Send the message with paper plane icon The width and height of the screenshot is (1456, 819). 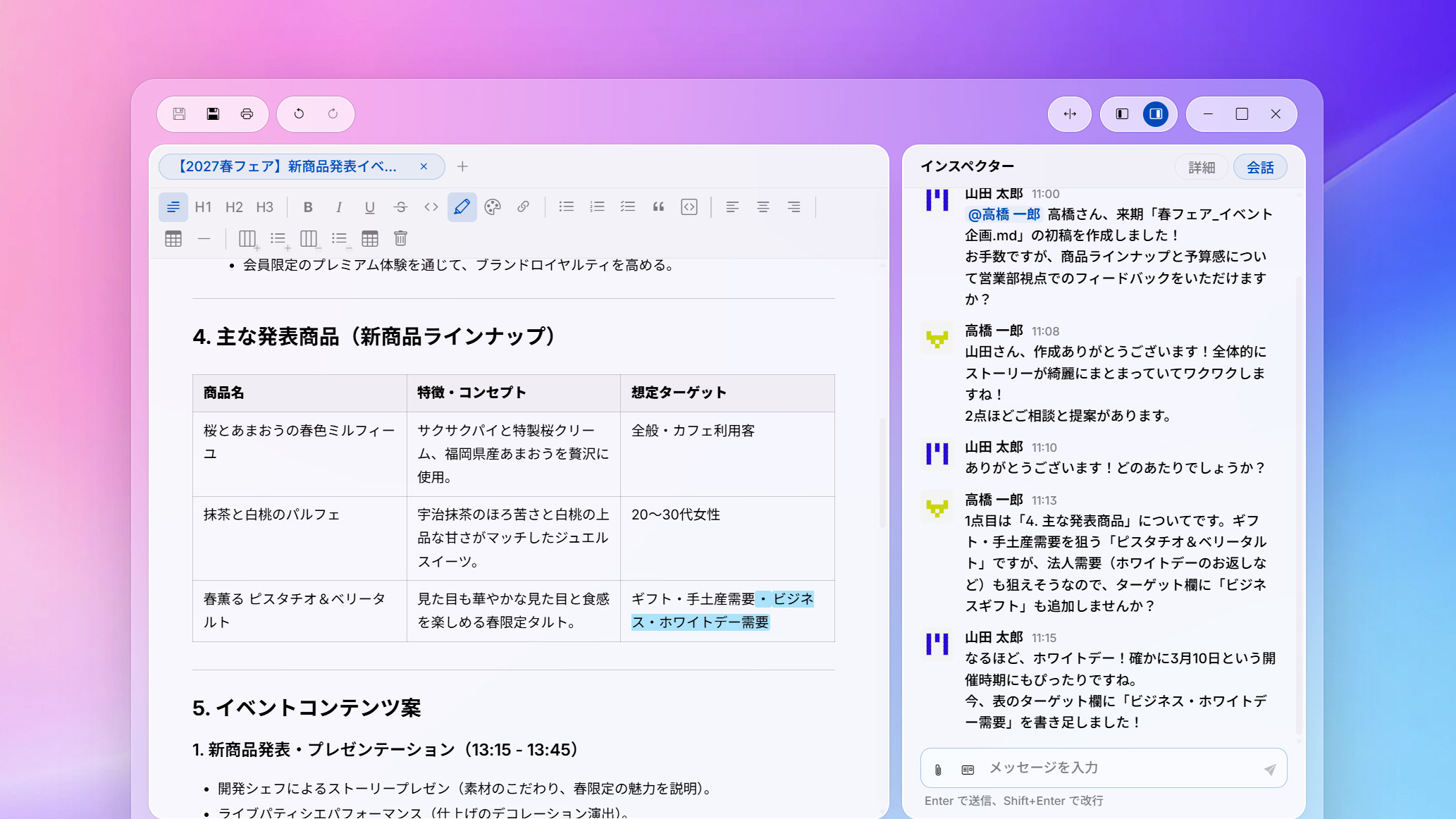coord(1269,769)
